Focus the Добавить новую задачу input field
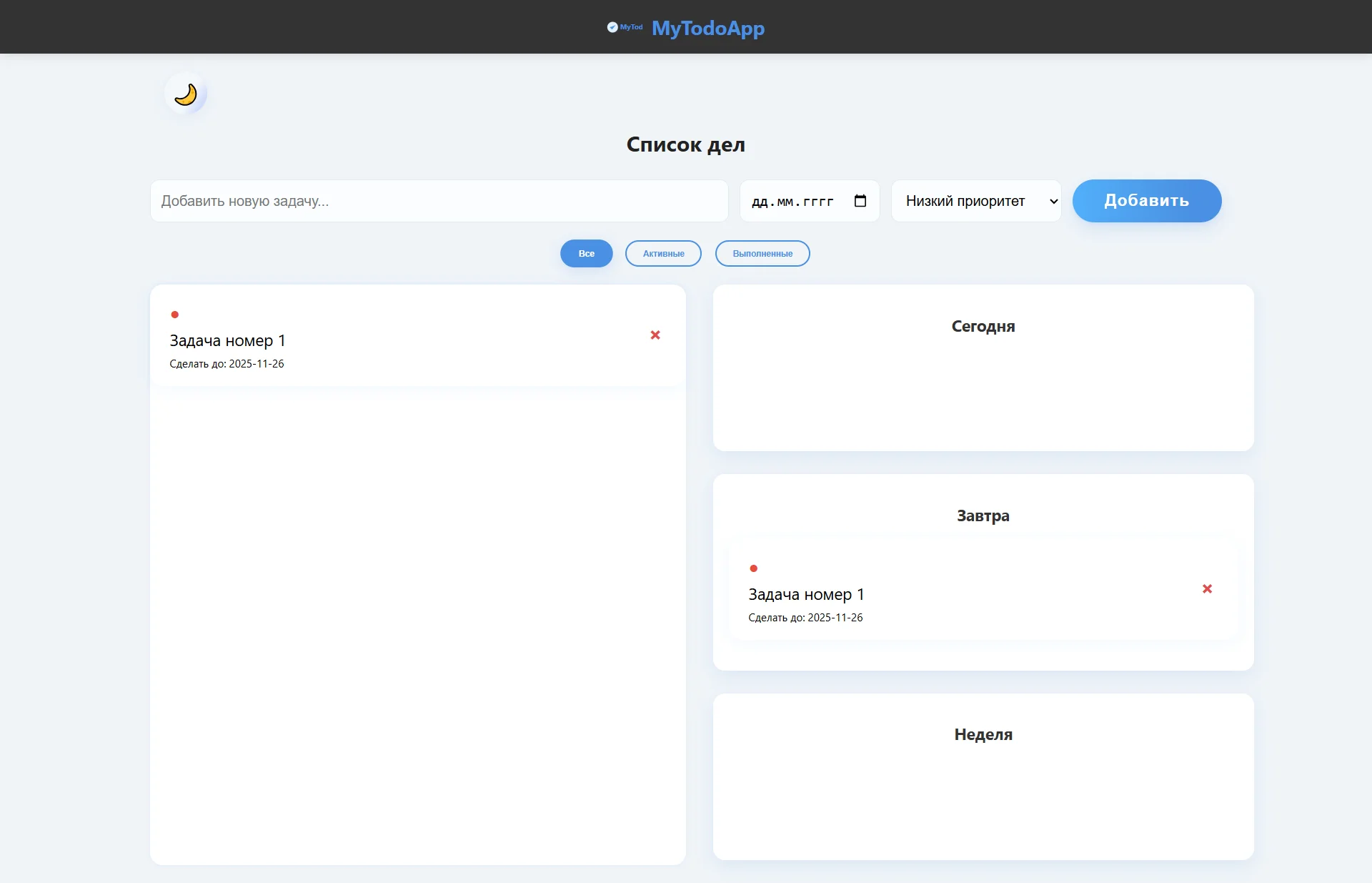This screenshot has width=1372, height=883. coord(439,201)
